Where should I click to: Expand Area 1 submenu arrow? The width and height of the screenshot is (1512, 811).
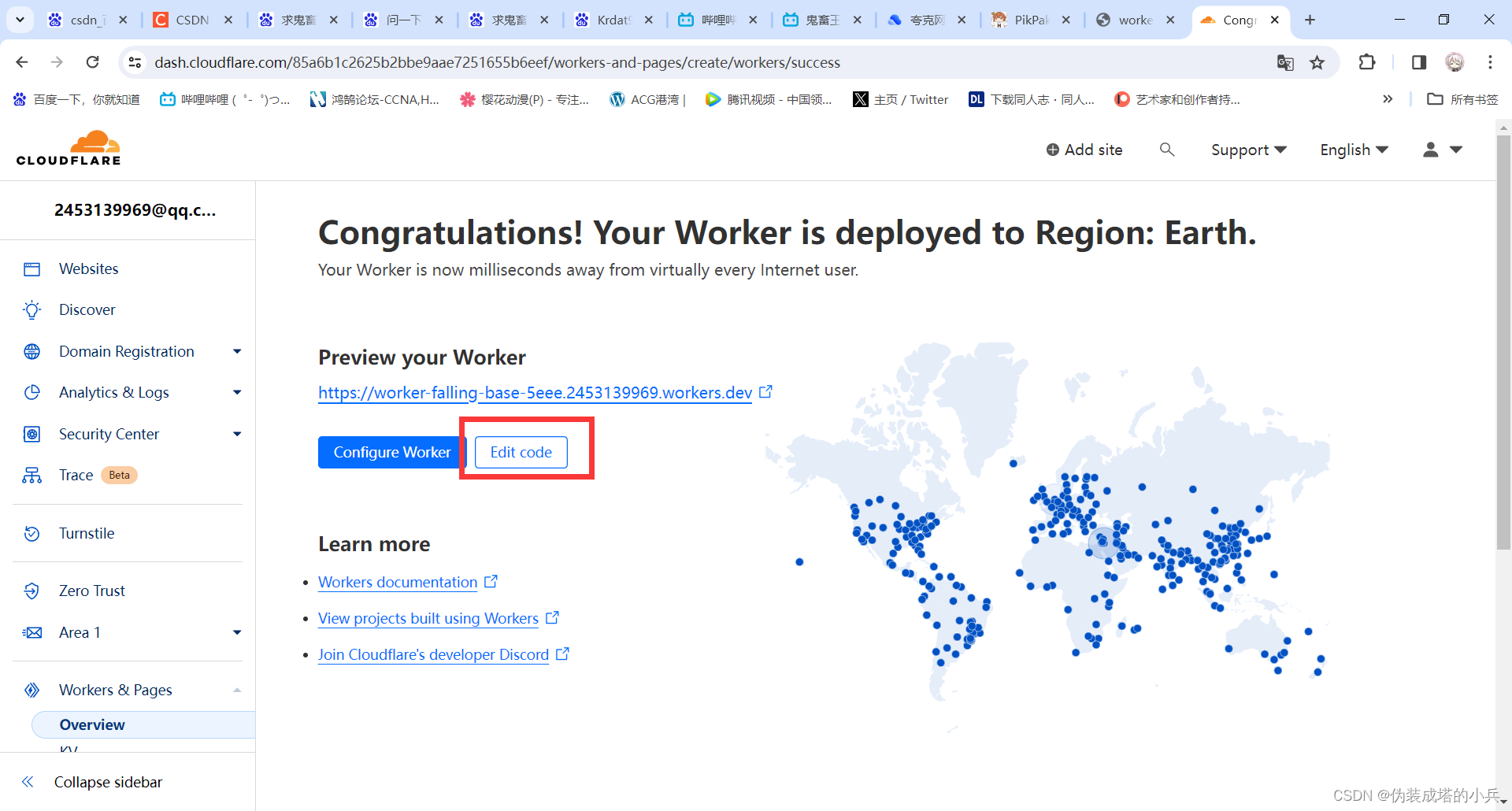237,632
